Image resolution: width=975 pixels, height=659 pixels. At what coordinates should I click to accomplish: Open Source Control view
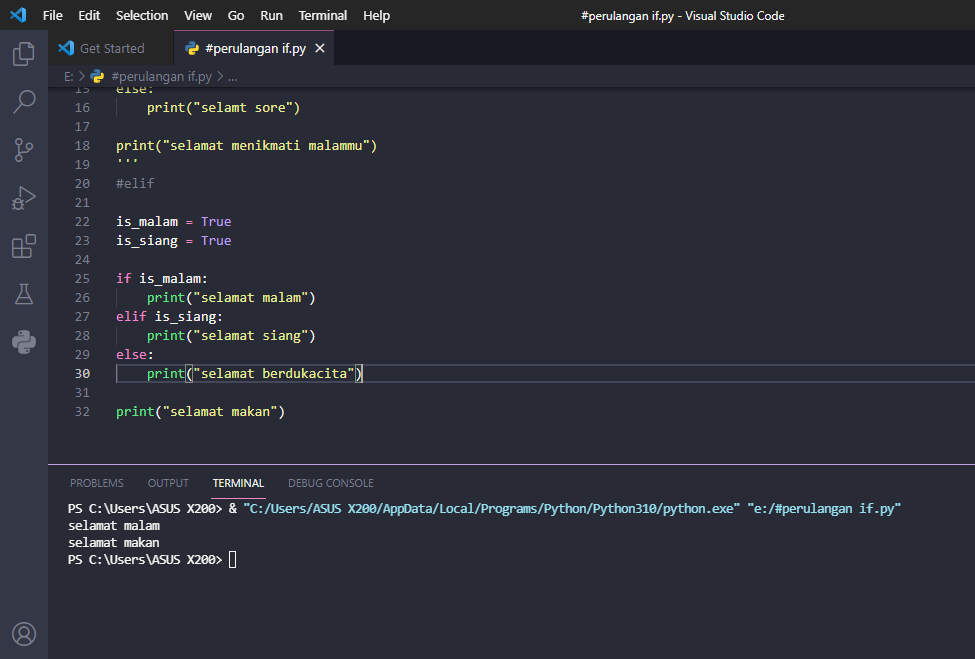(x=24, y=150)
